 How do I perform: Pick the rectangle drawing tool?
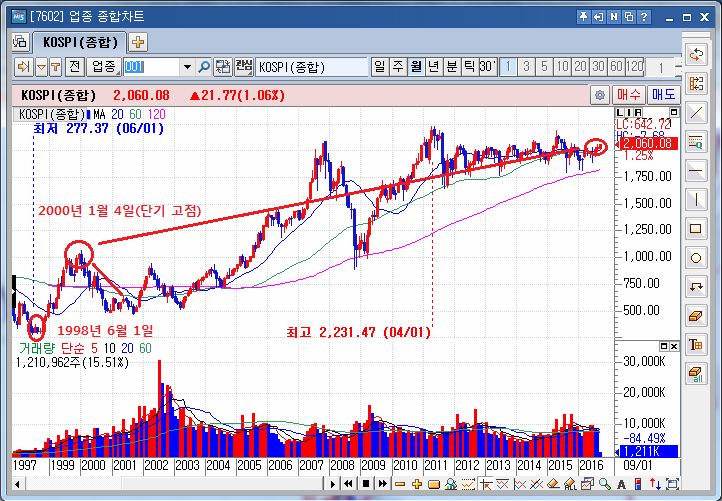[x=697, y=228]
